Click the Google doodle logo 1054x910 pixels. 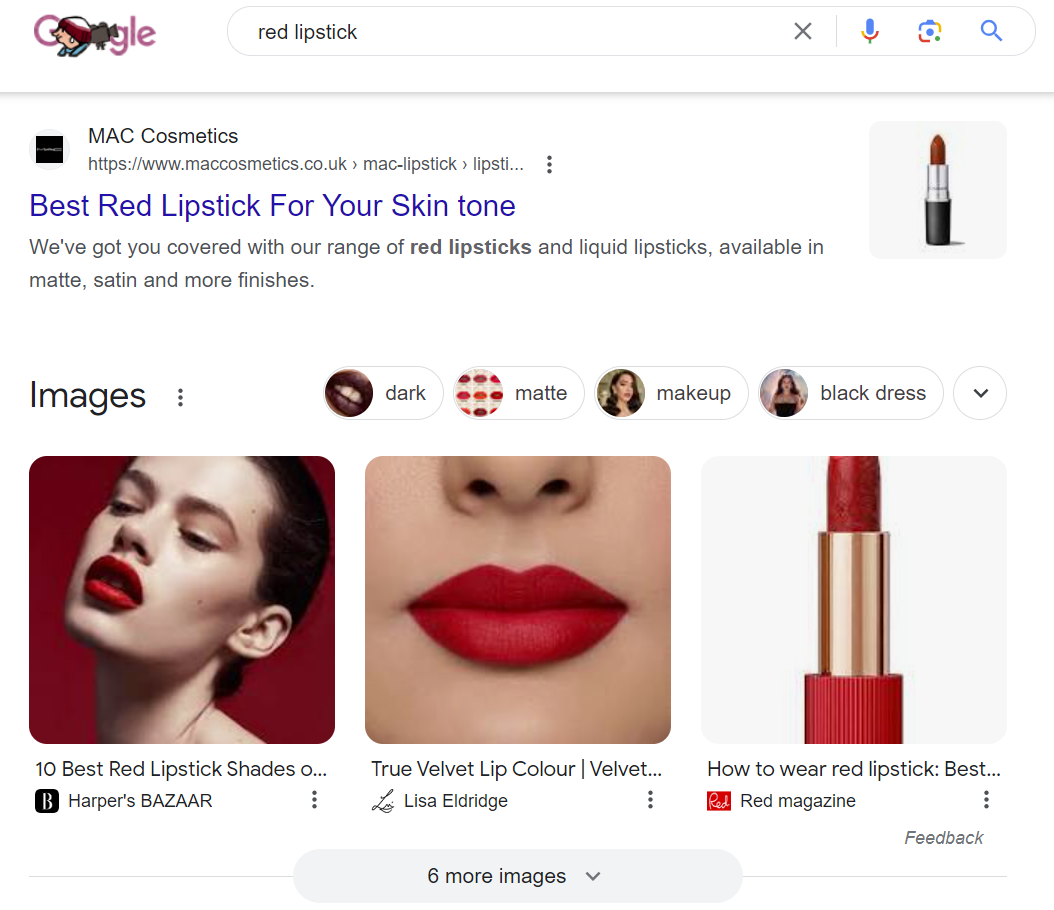tap(94, 34)
